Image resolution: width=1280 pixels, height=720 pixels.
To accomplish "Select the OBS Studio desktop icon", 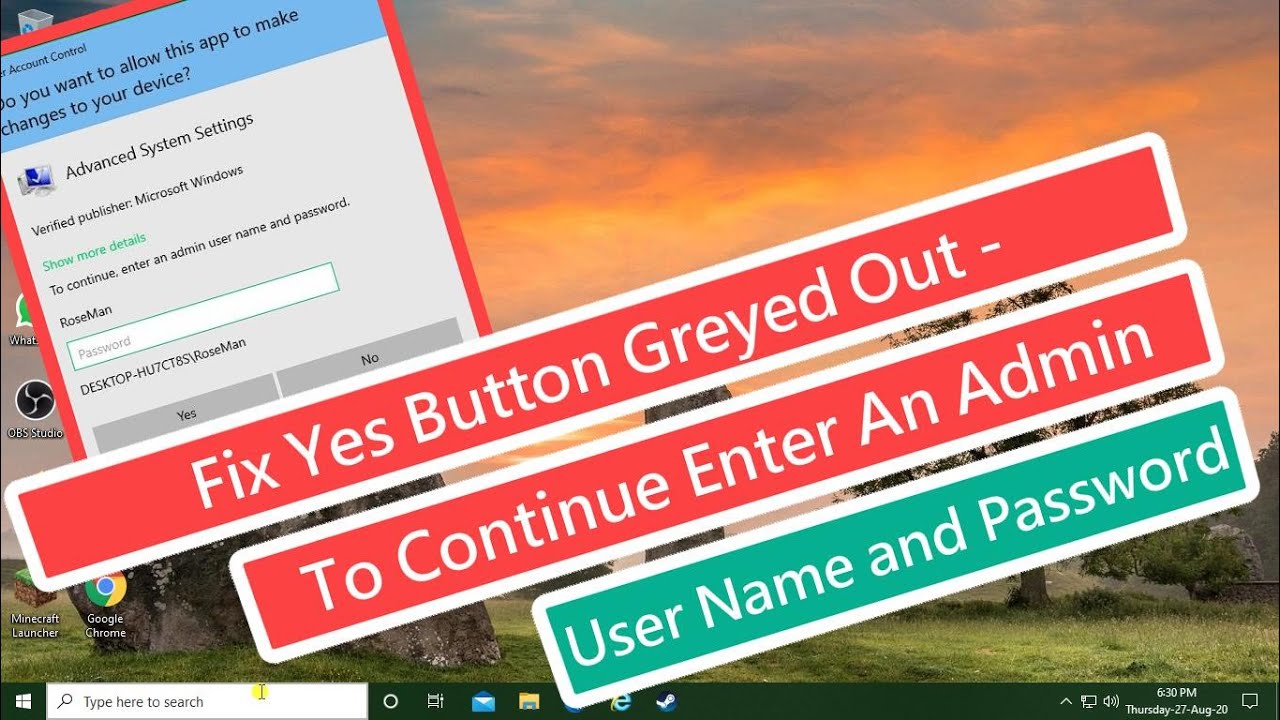I will pos(37,410).
